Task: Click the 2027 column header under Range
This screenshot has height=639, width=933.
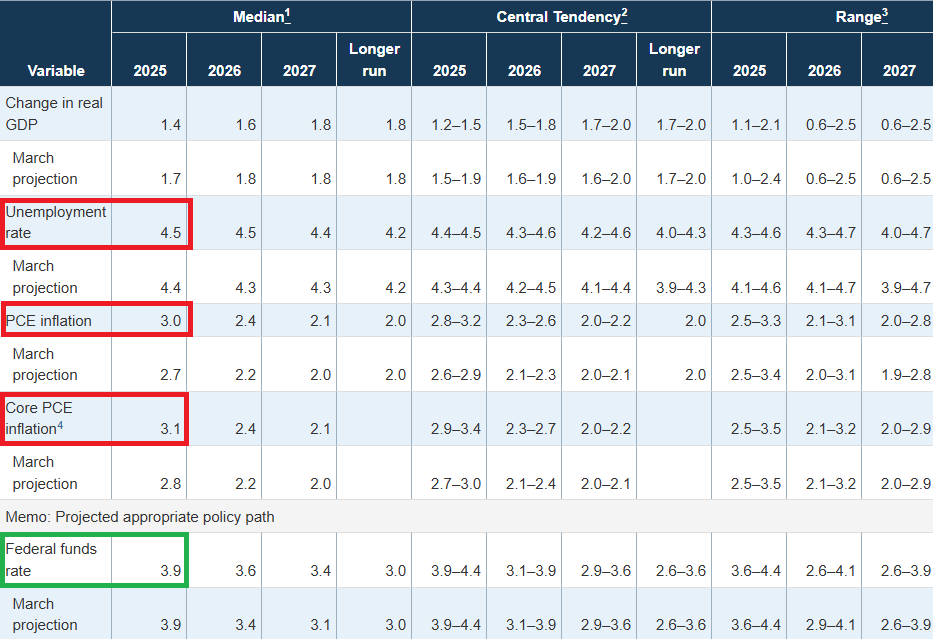Action: click(x=899, y=70)
